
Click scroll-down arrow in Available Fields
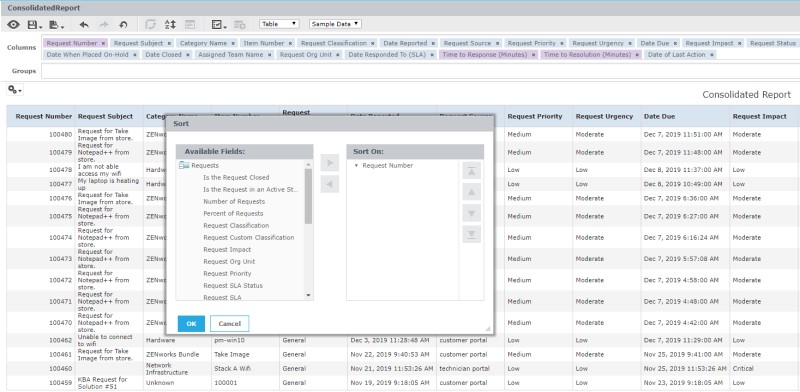pos(308,295)
